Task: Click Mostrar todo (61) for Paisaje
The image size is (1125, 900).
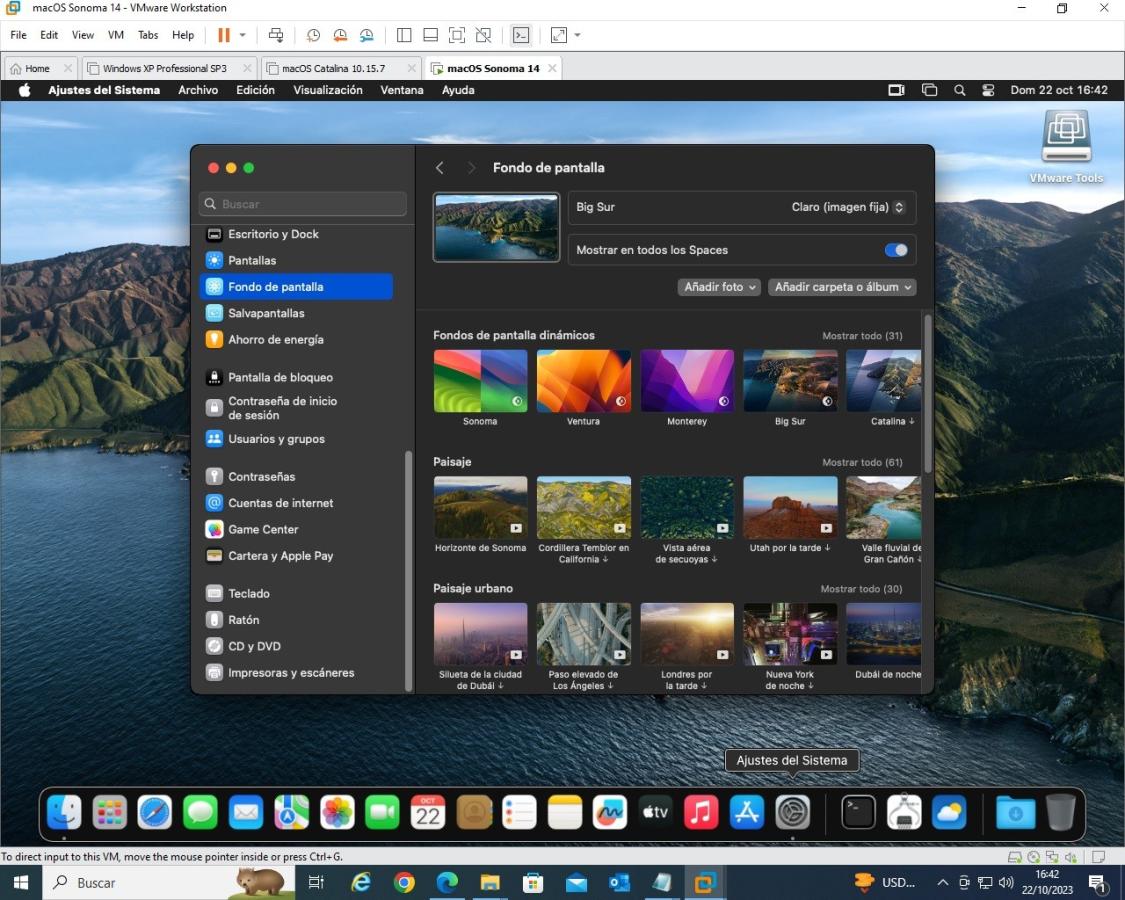Action: (862, 463)
